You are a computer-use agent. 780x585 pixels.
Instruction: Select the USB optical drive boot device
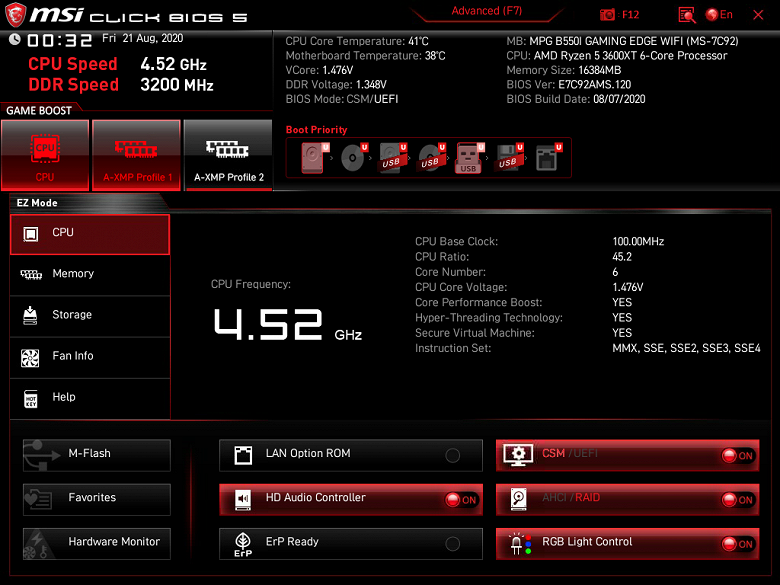tap(431, 158)
